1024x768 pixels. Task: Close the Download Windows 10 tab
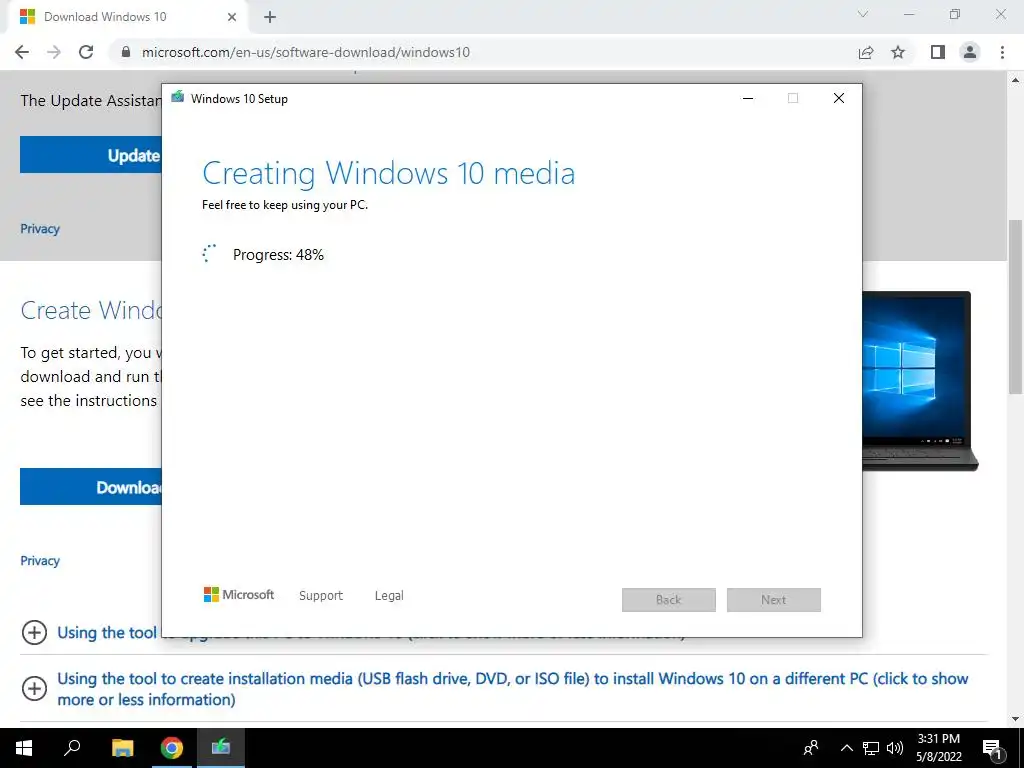point(232,17)
